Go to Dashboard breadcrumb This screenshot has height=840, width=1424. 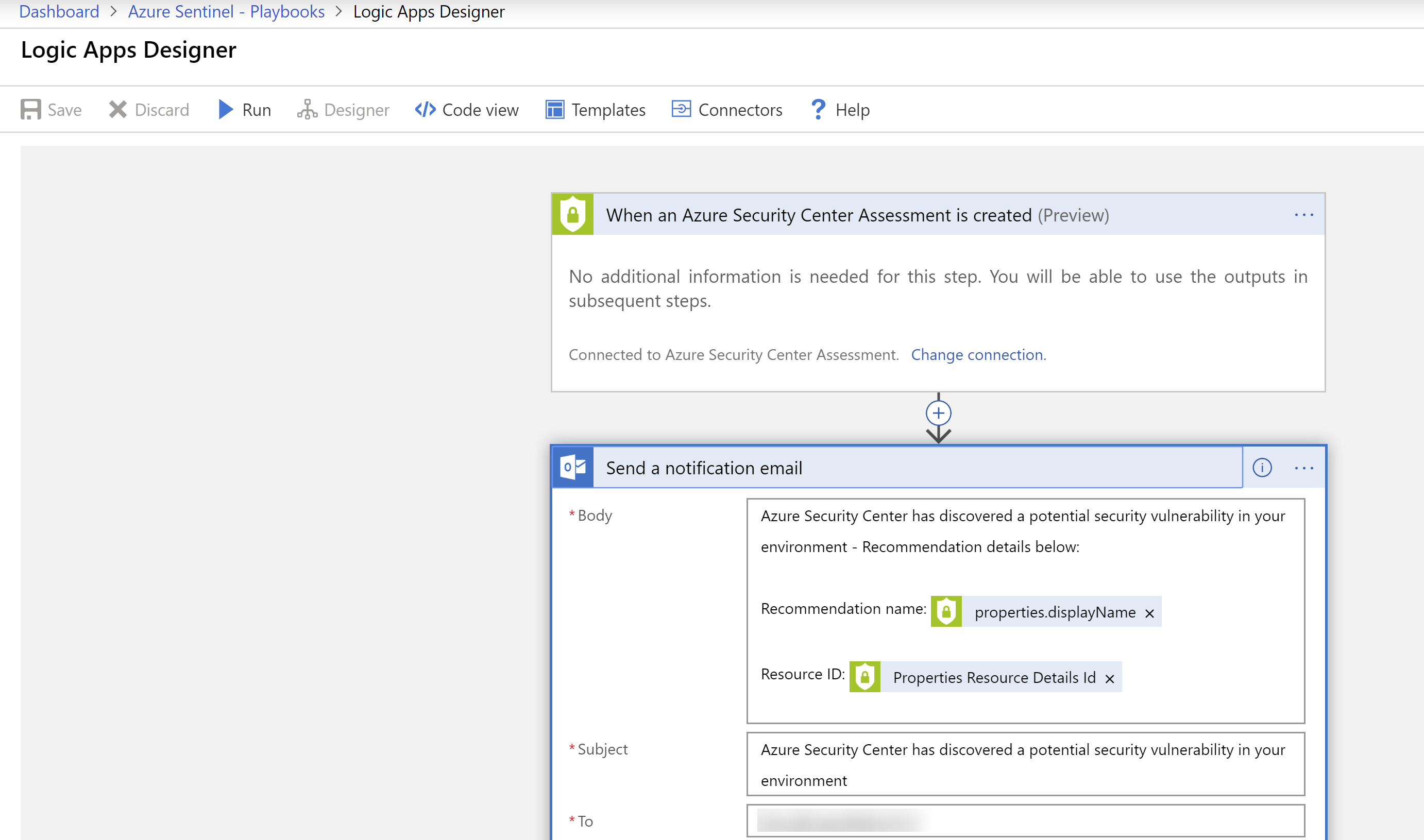coord(59,11)
